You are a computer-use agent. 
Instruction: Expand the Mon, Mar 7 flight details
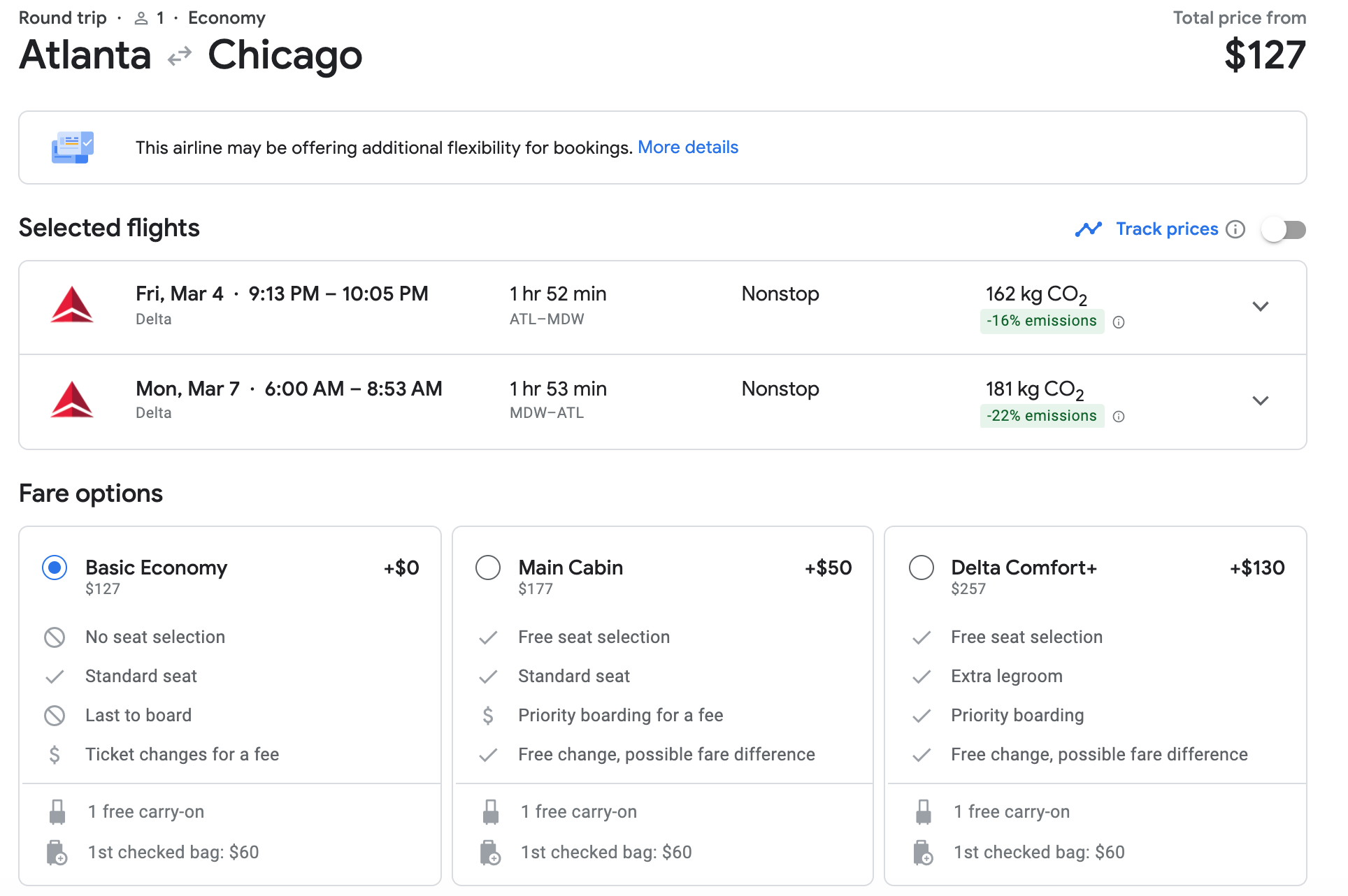pyautogui.click(x=1260, y=400)
